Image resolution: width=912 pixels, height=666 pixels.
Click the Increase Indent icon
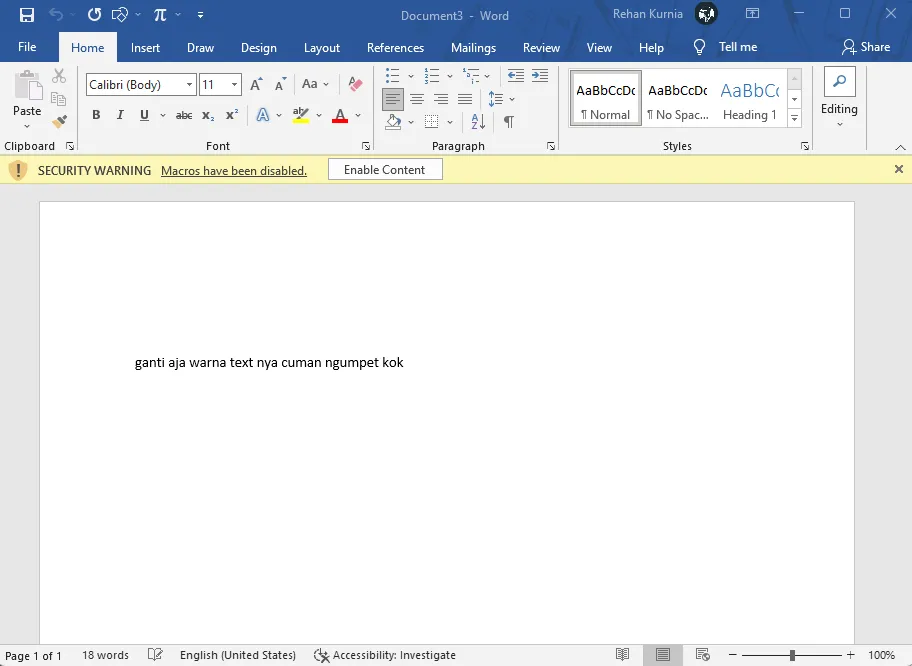(x=540, y=76)
